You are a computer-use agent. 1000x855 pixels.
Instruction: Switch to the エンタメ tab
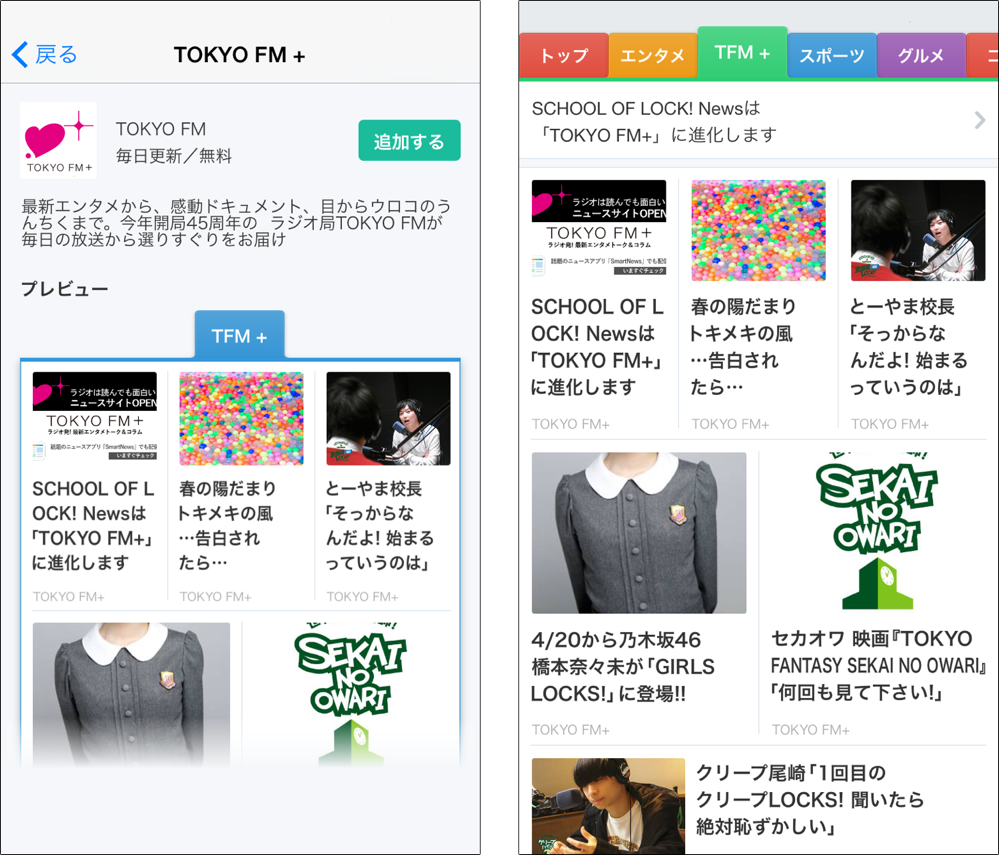coord(652,55)
